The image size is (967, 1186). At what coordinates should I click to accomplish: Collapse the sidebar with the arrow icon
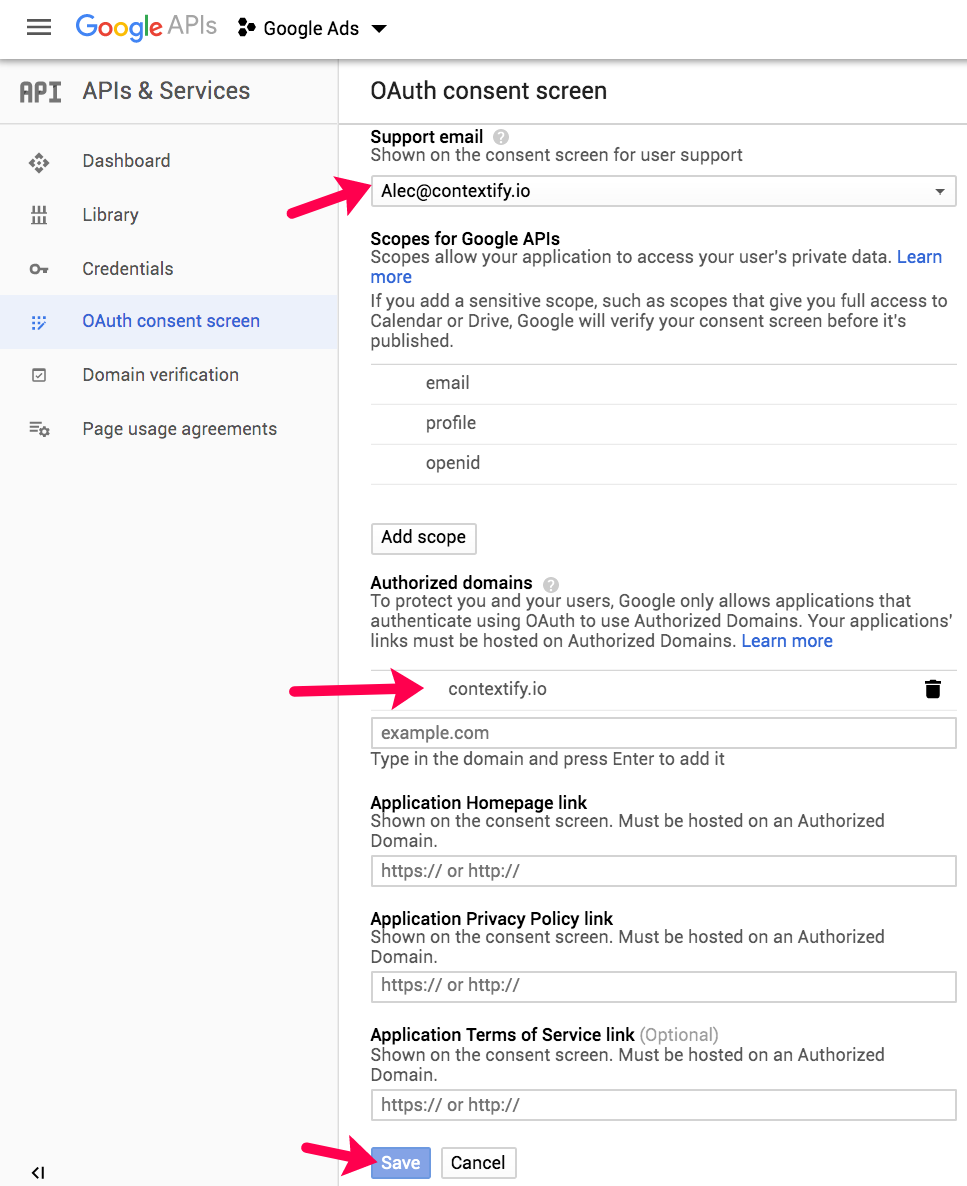pyautogui.click(x=38, y=1172)
